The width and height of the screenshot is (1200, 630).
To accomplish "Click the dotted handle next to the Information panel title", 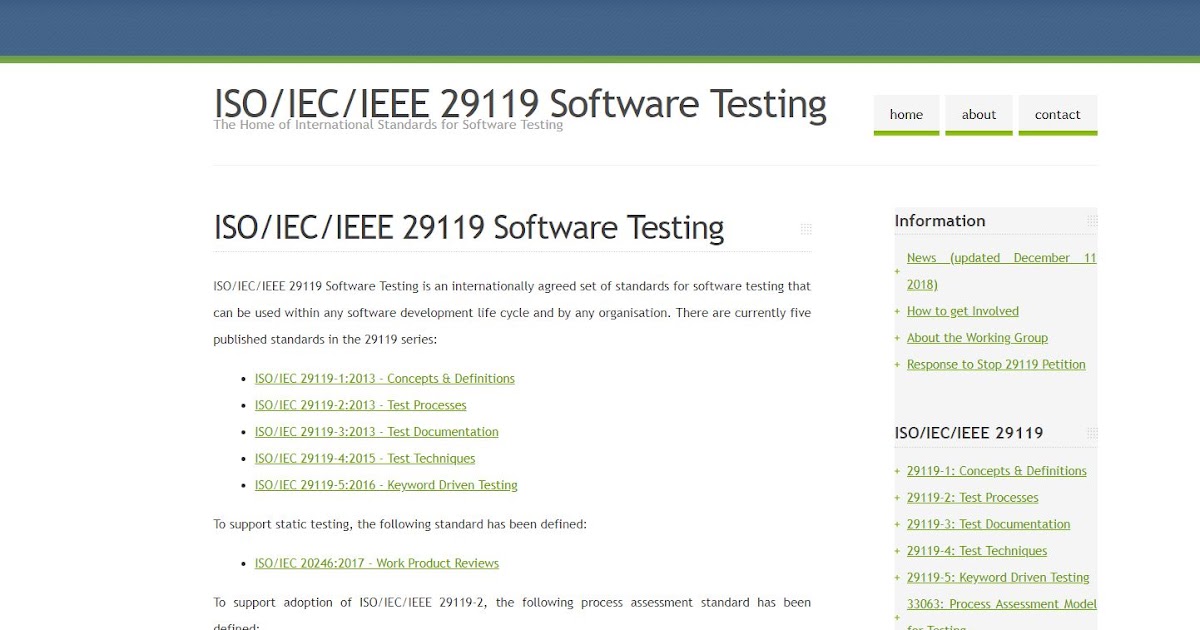I will pos(1090,219).
